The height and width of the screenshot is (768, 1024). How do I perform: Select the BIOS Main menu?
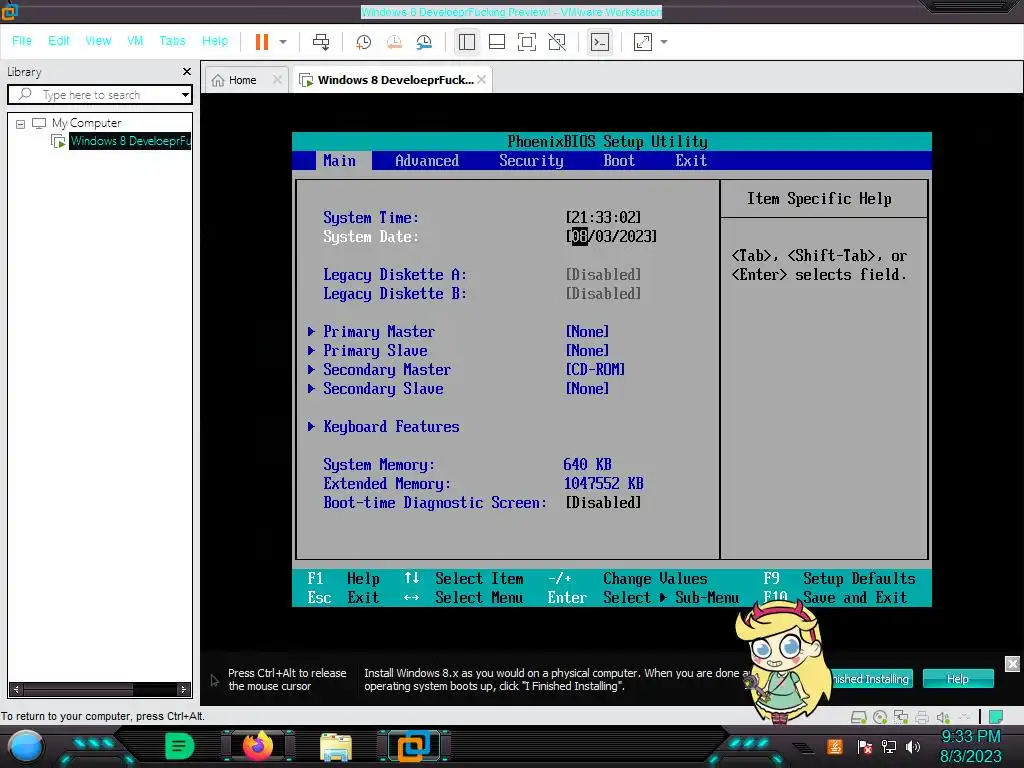[340, 161]
